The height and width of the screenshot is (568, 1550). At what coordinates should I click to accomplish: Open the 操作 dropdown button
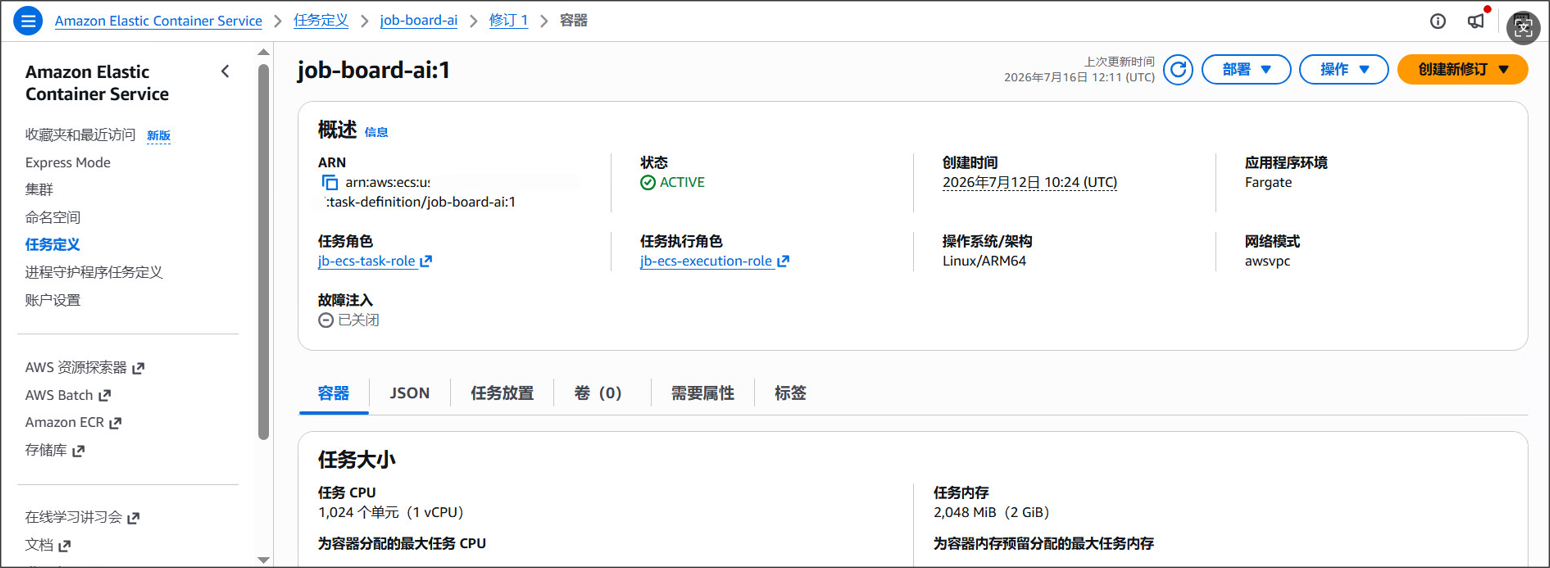pos(1344,69)
